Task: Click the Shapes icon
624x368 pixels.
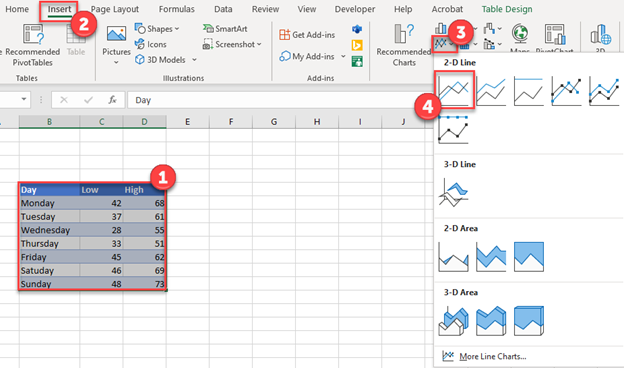Action: pyautogui.click(x=140, y=29)
